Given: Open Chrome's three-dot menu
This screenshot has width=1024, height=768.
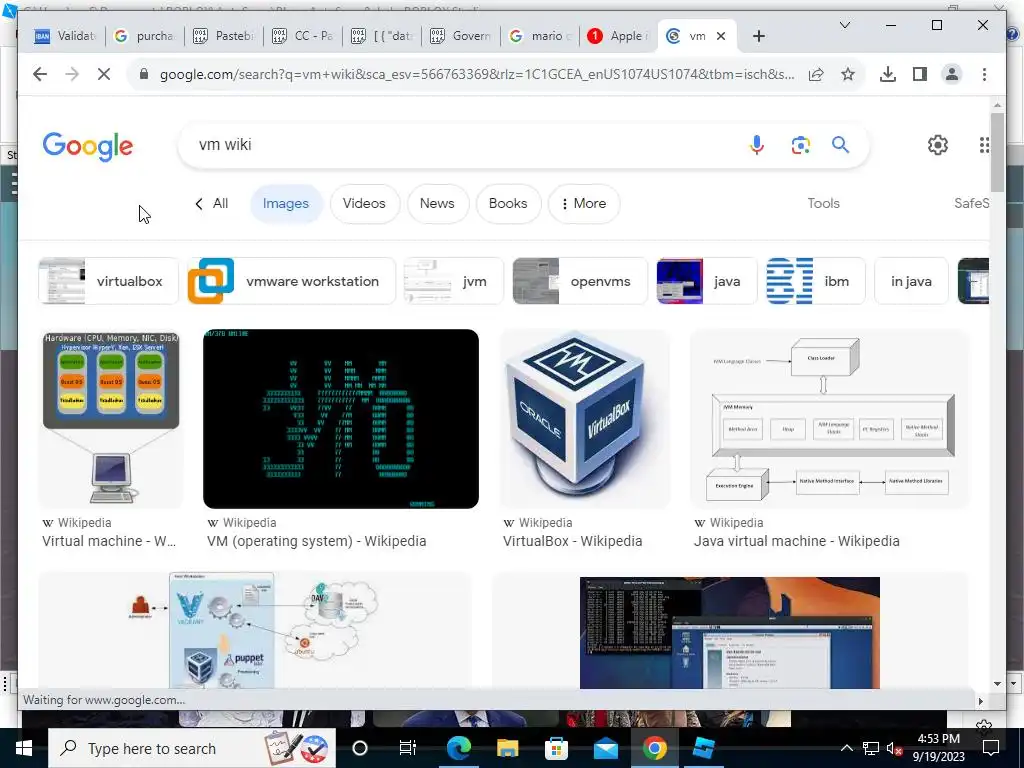Looking at the screenshot, I should (984, 74).
